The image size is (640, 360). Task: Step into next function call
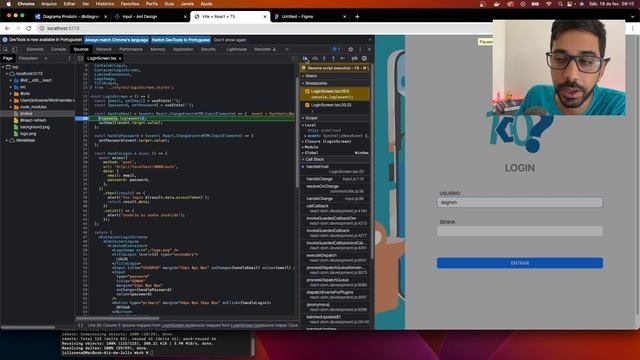pyautogui.click(x=324, y=59)
